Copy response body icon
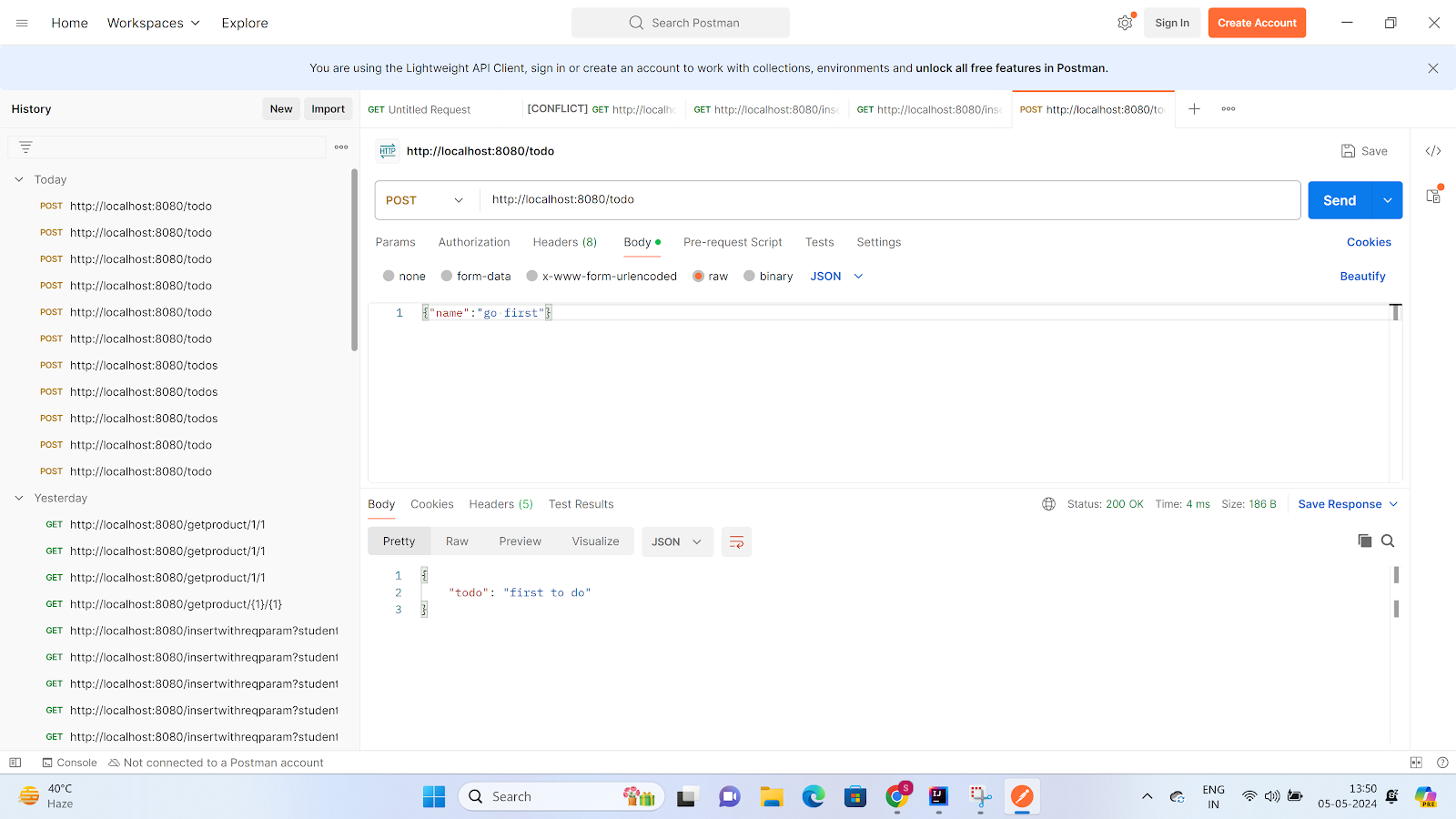 coord(1364,541)
